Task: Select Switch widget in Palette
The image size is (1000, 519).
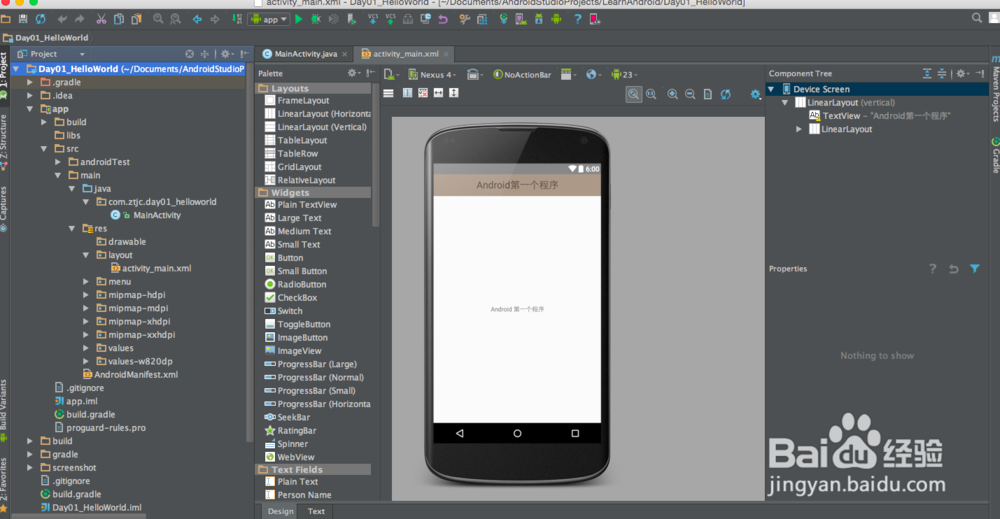Action: click(290, 311)
